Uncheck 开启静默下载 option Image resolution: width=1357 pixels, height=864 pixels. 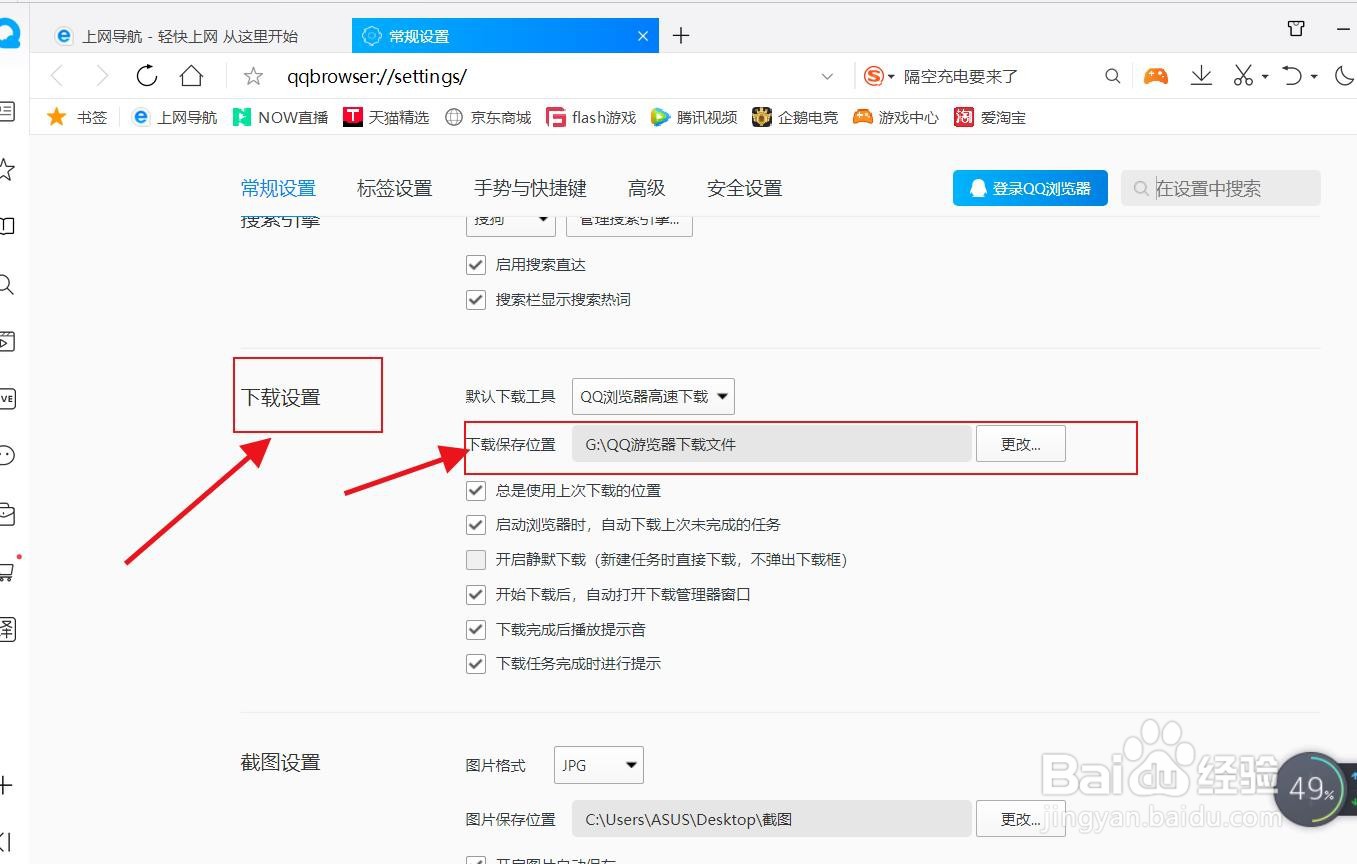pos(475,559)
